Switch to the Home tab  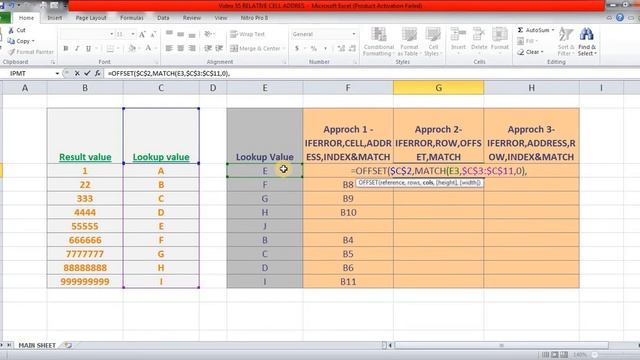(x=26, y=18)
